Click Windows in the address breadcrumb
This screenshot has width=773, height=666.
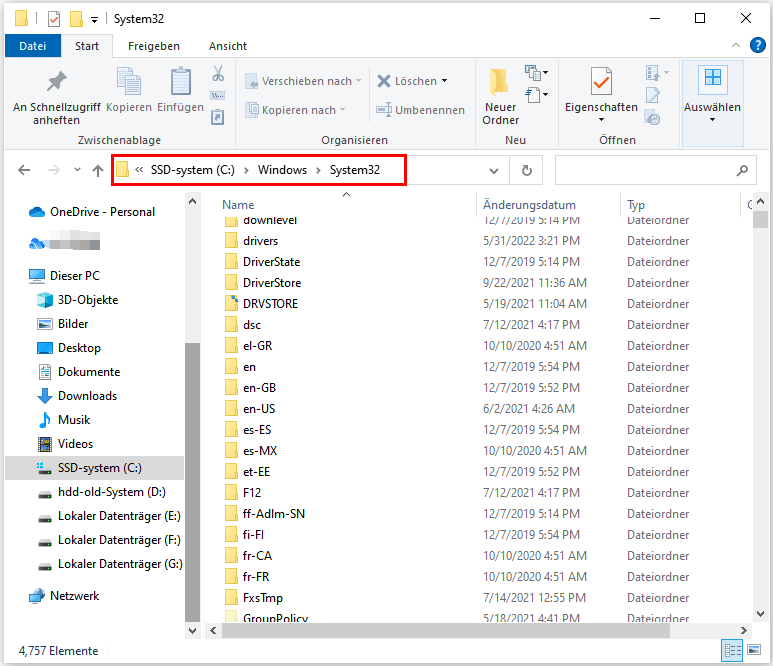(282, 170)
